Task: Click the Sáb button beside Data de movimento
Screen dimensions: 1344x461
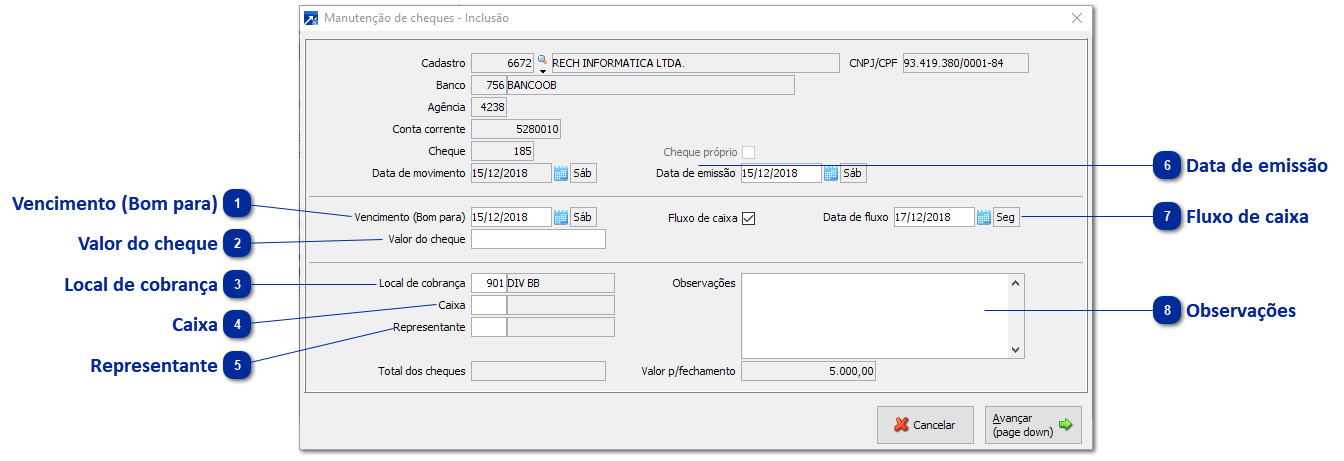Action: click(583, 173)
